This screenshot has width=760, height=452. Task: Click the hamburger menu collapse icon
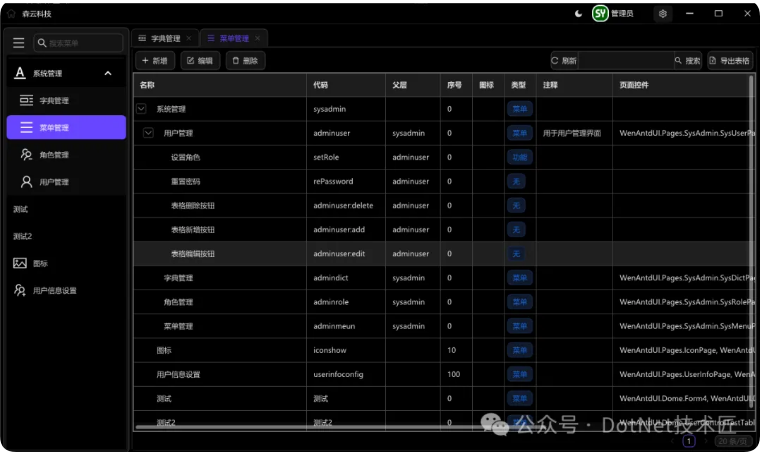coord(18,43)
